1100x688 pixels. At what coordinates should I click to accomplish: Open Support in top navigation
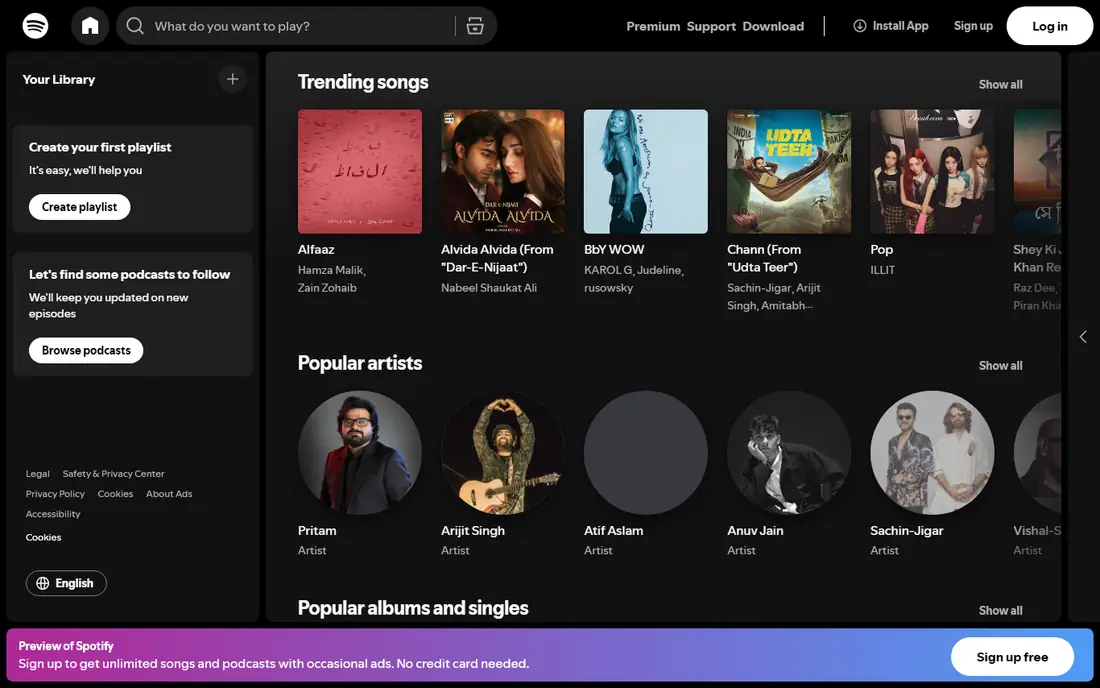711,26
